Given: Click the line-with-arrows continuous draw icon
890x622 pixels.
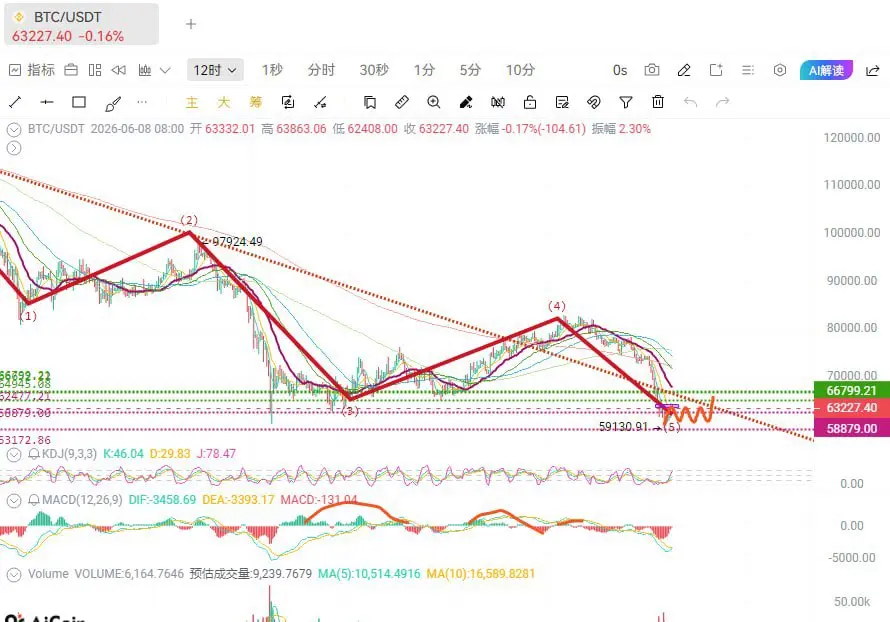Looking at the screenshot, I should (320, 102).
